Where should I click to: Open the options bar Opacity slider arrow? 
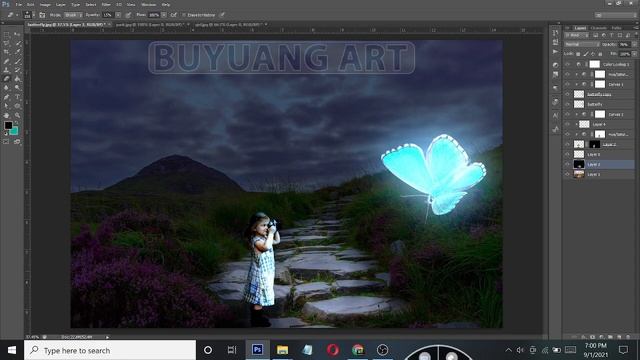pos(118,15)
